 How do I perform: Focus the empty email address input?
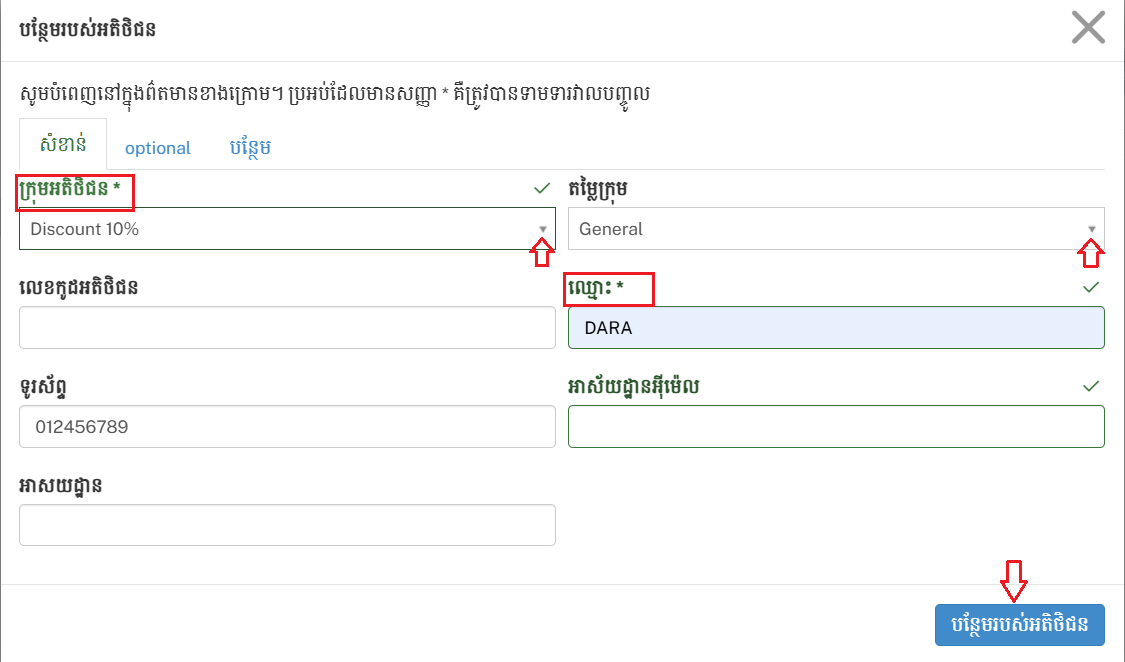coord(836,427)
